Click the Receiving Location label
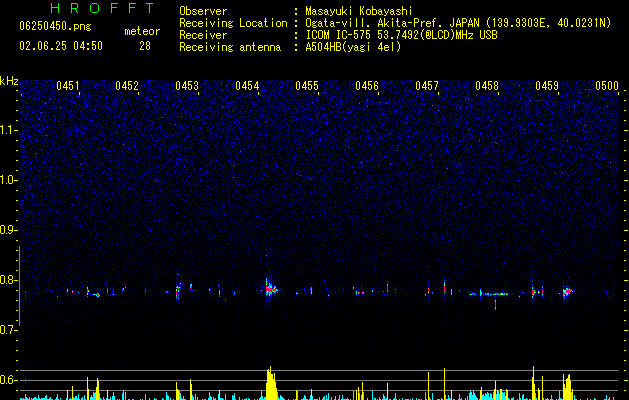This screenshot has width=629, height=400. tap(233, 23)
